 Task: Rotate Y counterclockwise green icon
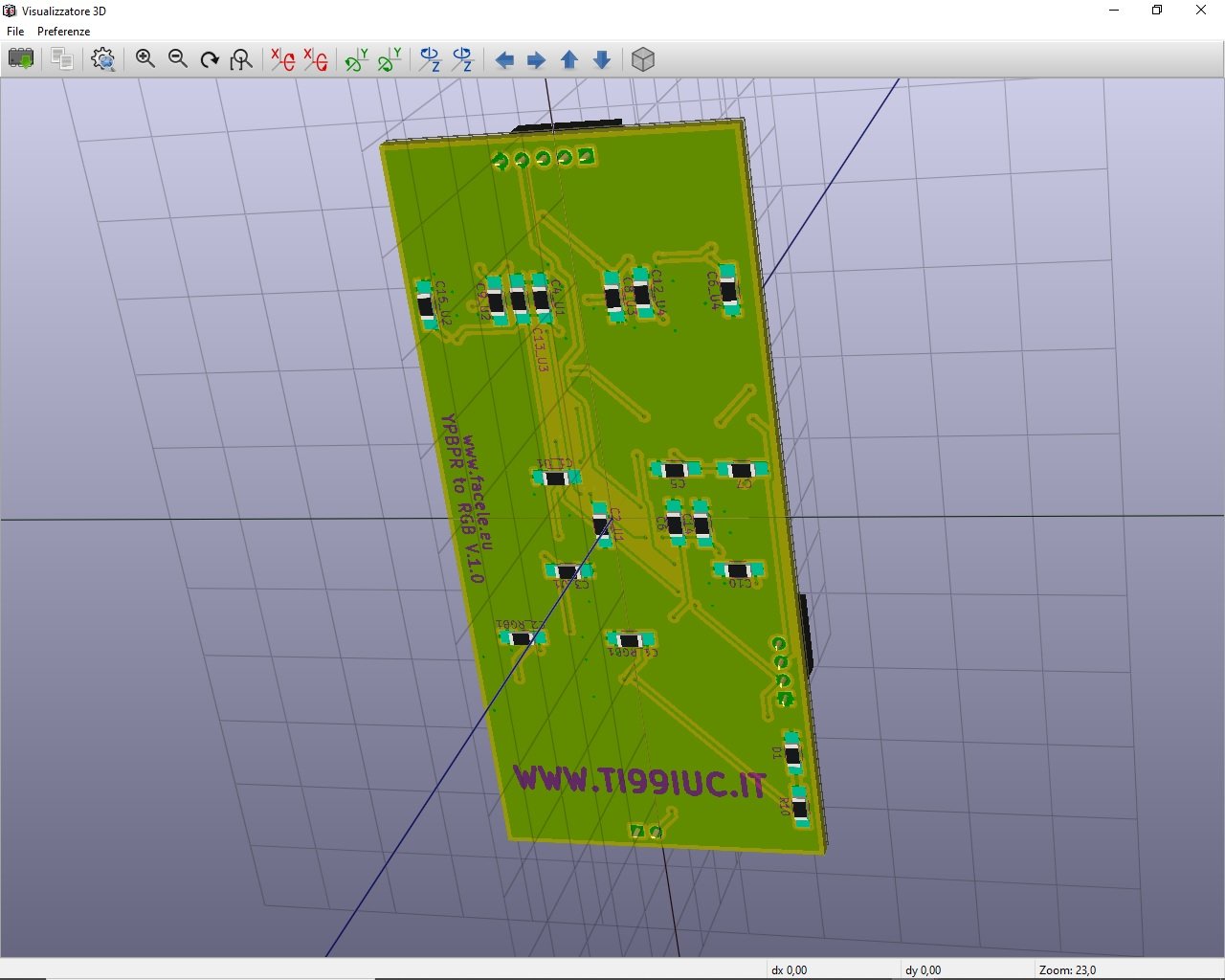pyautogui.click(x=390, y=59)
